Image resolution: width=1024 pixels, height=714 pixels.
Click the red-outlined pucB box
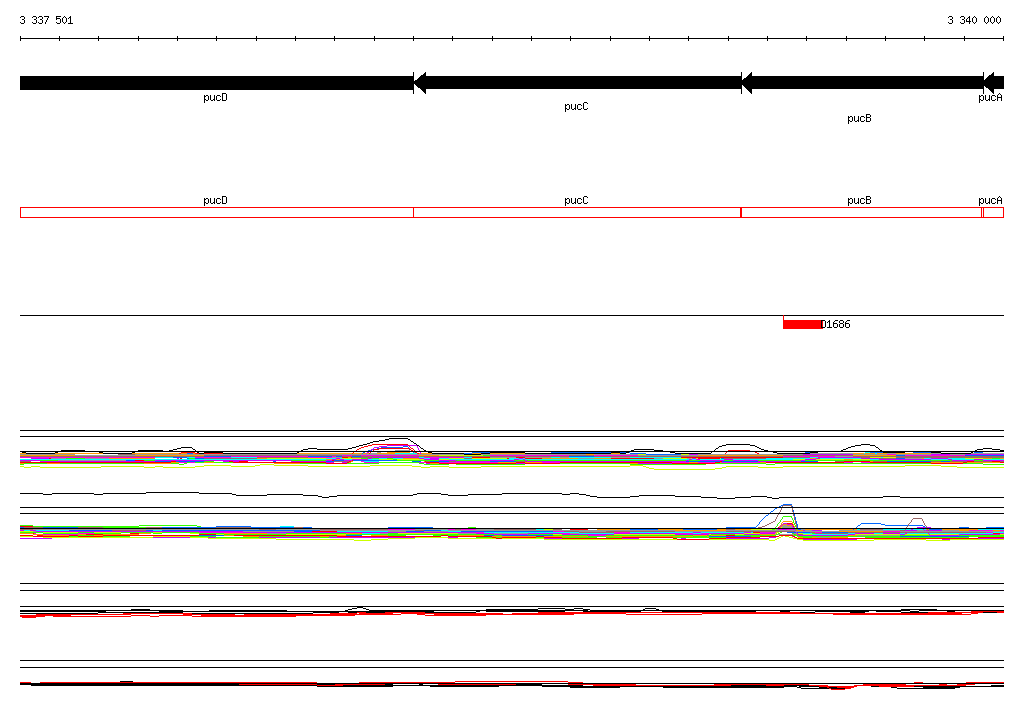click(x=862, y=212)
